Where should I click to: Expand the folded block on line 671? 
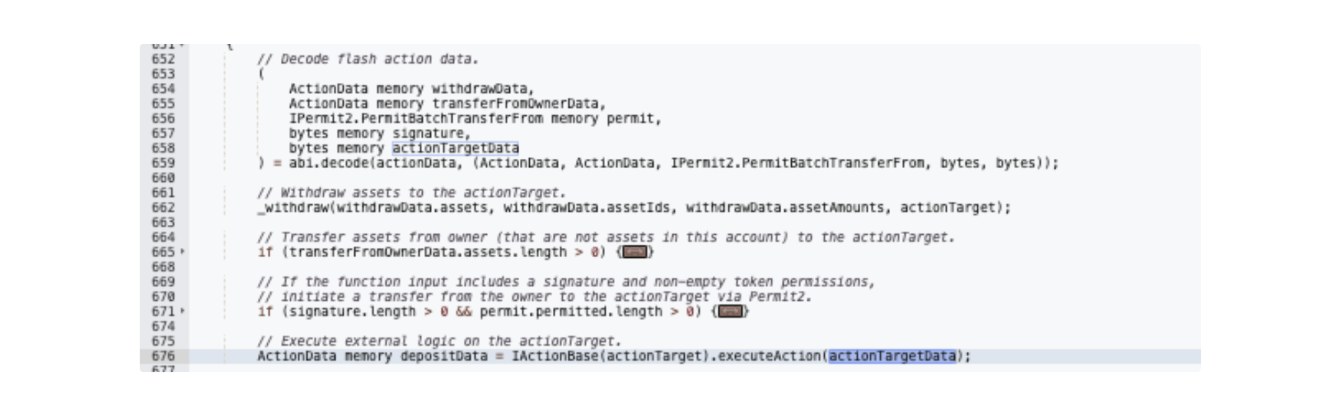(732, 312)
